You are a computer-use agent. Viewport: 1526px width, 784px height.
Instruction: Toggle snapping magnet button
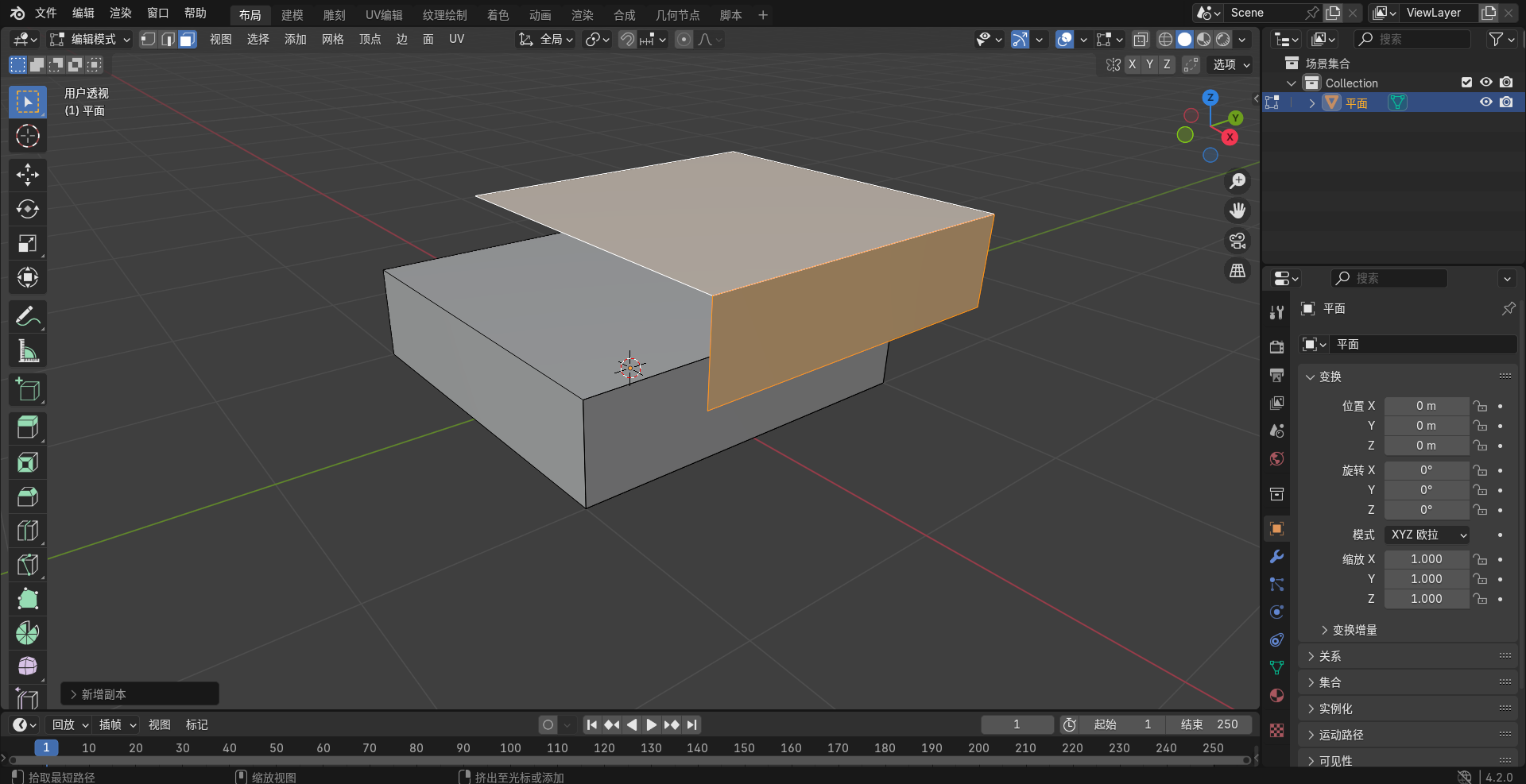[627, 39]
